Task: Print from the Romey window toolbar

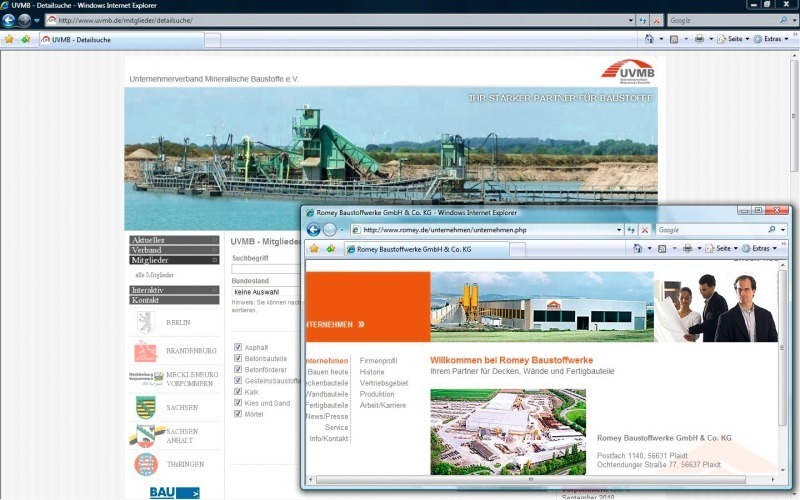Action: tap(687, 248)
